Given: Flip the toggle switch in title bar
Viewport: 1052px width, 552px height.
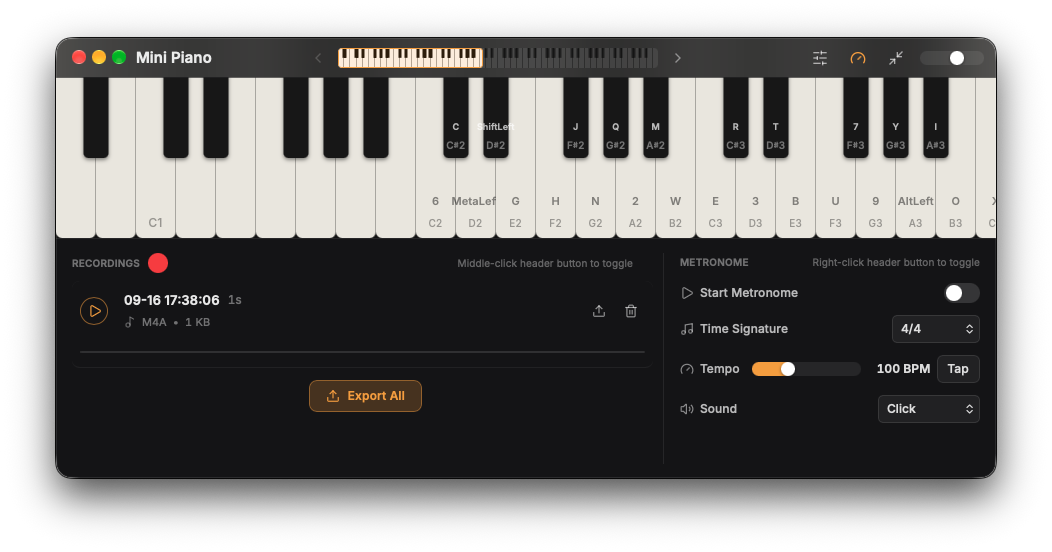Looking at the screenshot, I should tap(951, 58).
